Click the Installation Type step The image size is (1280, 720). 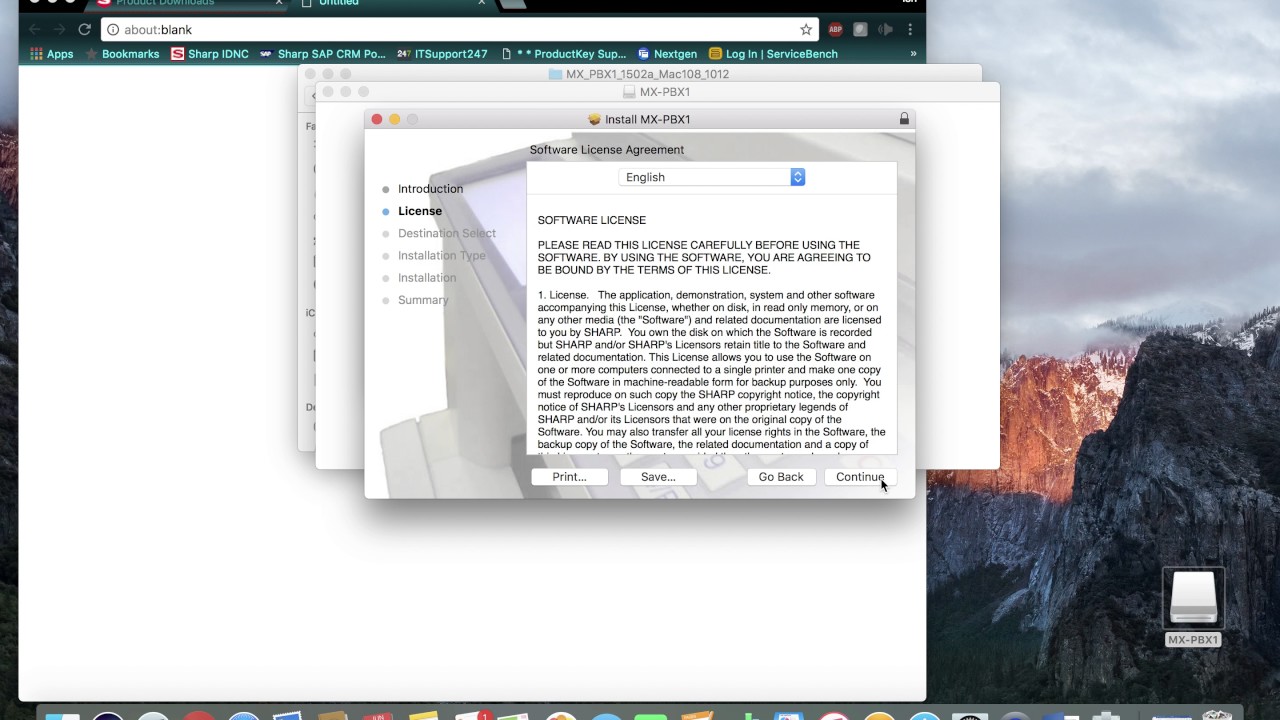(441, 255)
